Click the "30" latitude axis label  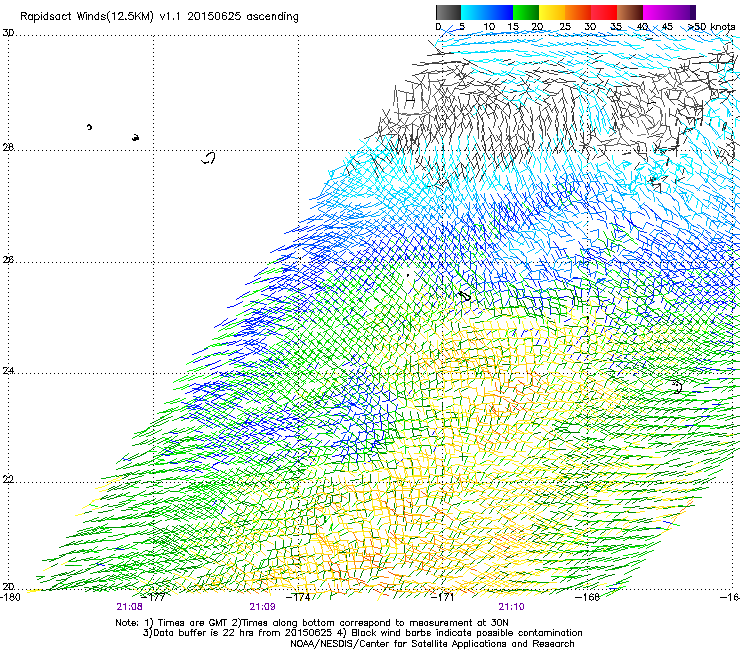coord(8,33)
